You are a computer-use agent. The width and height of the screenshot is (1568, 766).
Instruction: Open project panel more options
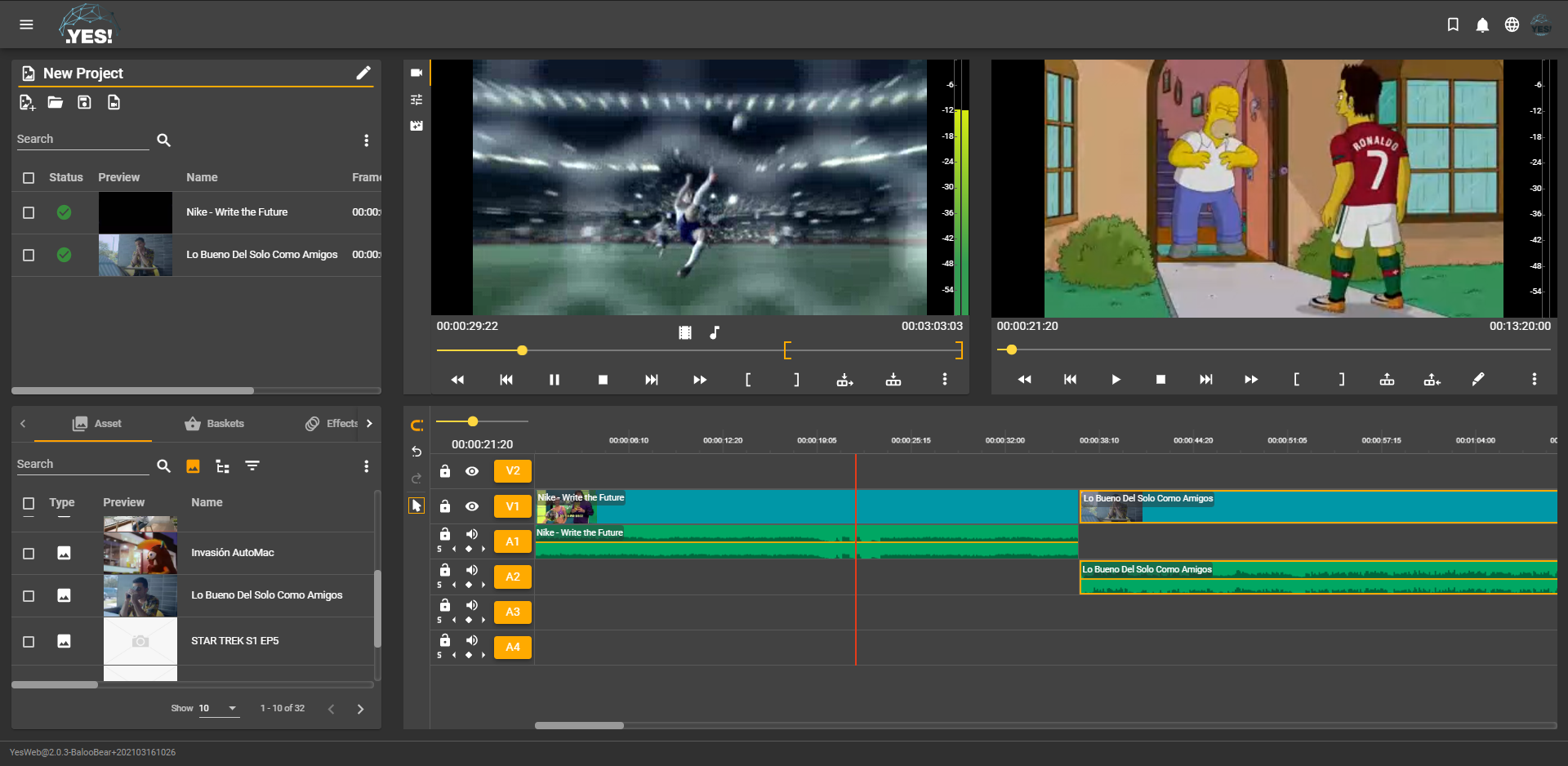366,140
